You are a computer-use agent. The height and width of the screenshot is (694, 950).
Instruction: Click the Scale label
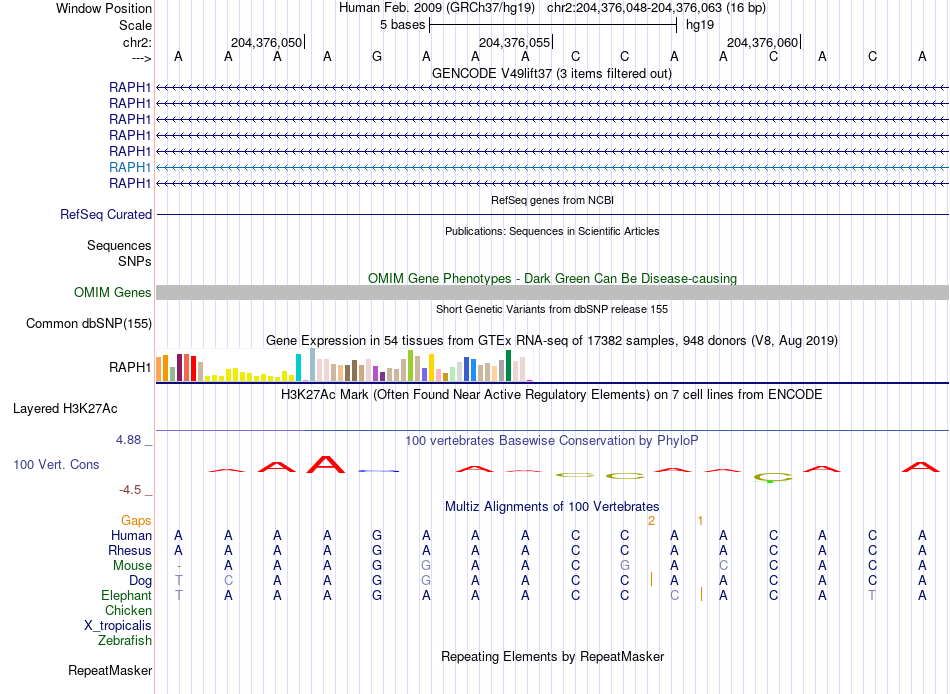(135, 25)
